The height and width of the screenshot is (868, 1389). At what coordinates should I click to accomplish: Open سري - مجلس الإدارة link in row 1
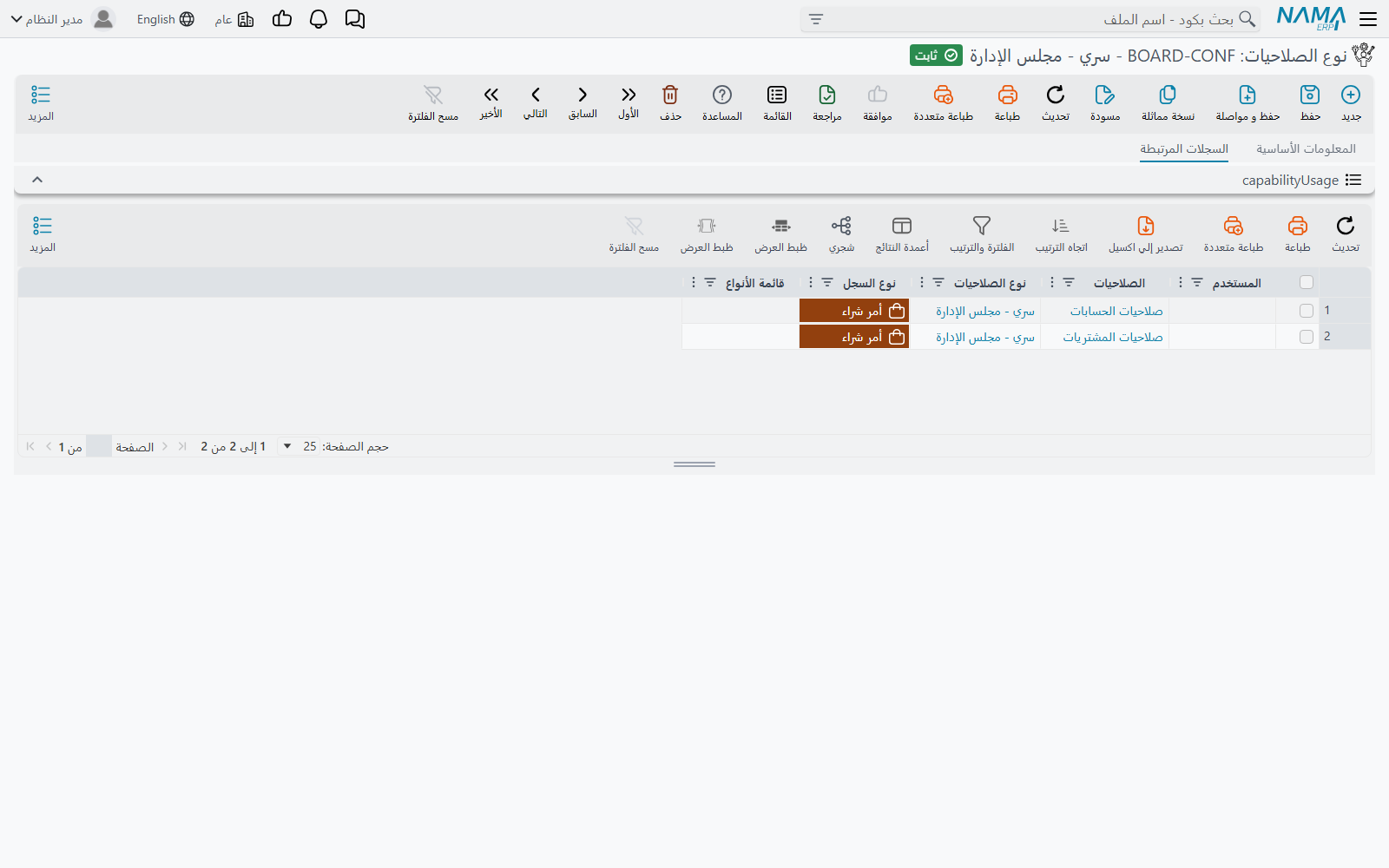(x=985, y=311)
